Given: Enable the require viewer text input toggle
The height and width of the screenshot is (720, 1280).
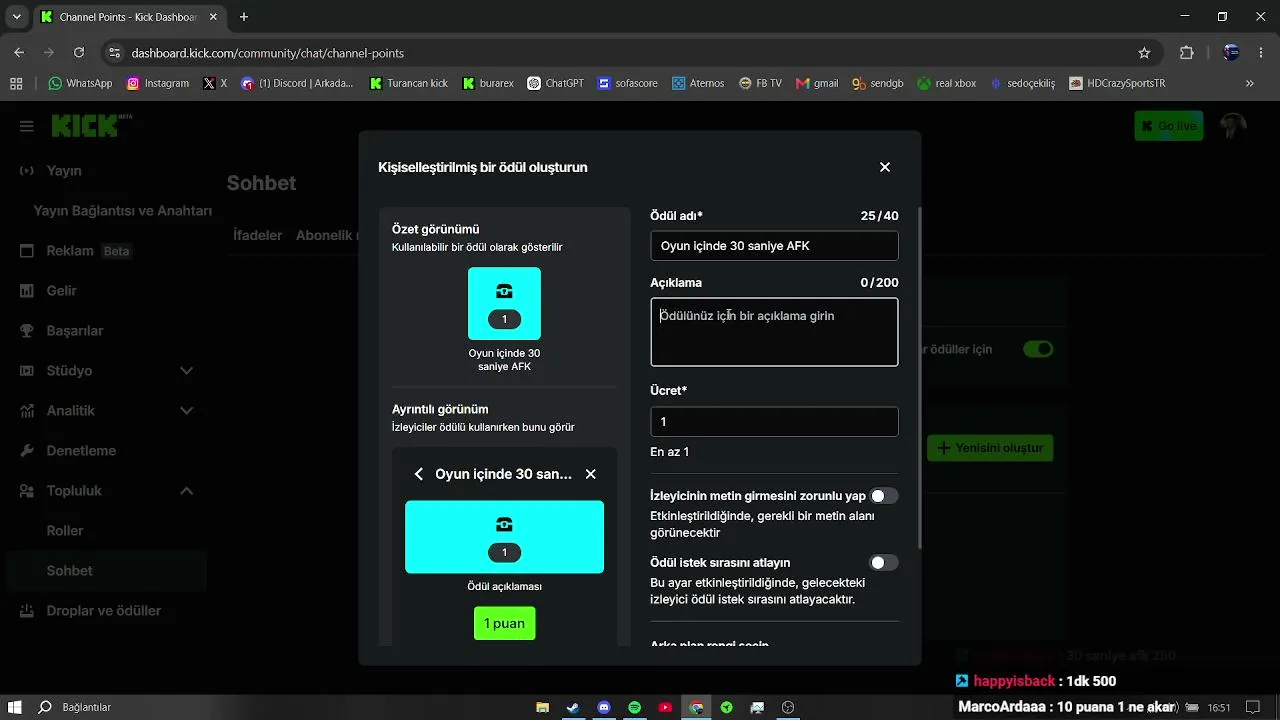Looking at the screenshot, I should [x=884, y=496].
